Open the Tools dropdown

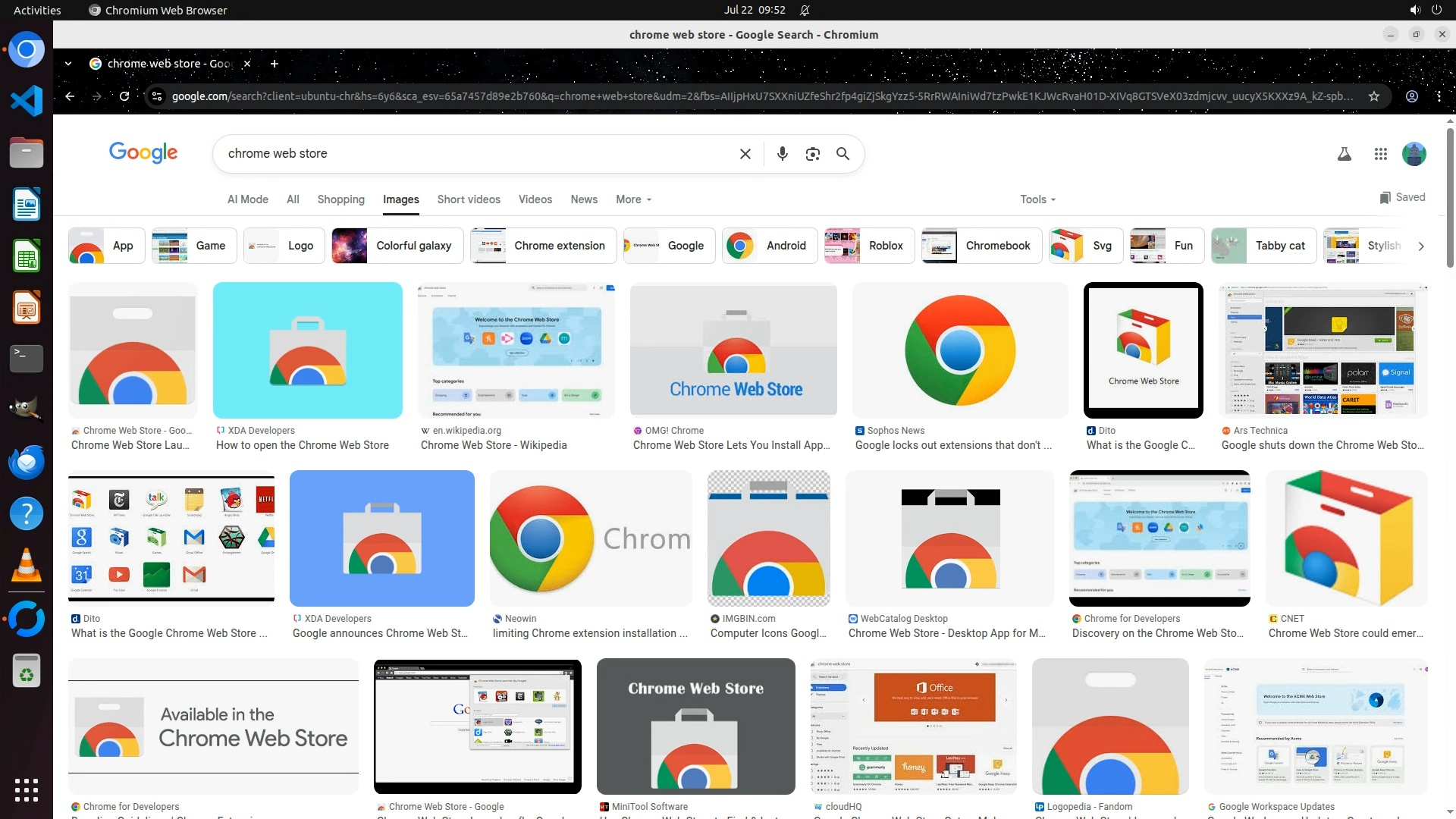(1037, 199)
